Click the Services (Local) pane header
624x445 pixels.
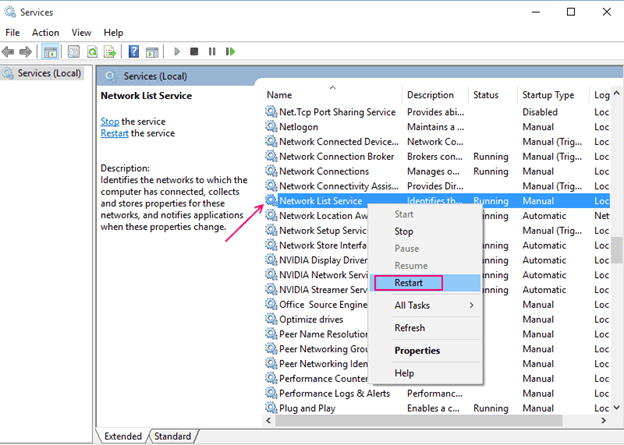155,76
